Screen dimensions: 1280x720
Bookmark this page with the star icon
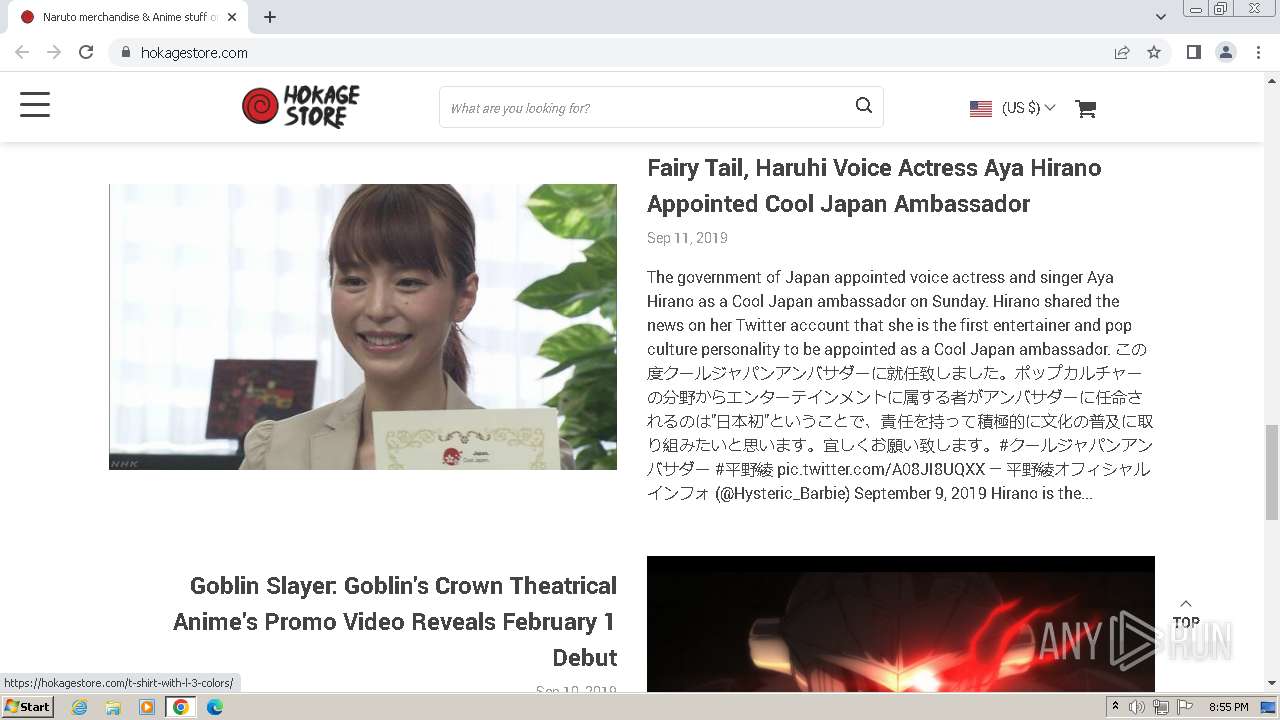pos(1154,52)
